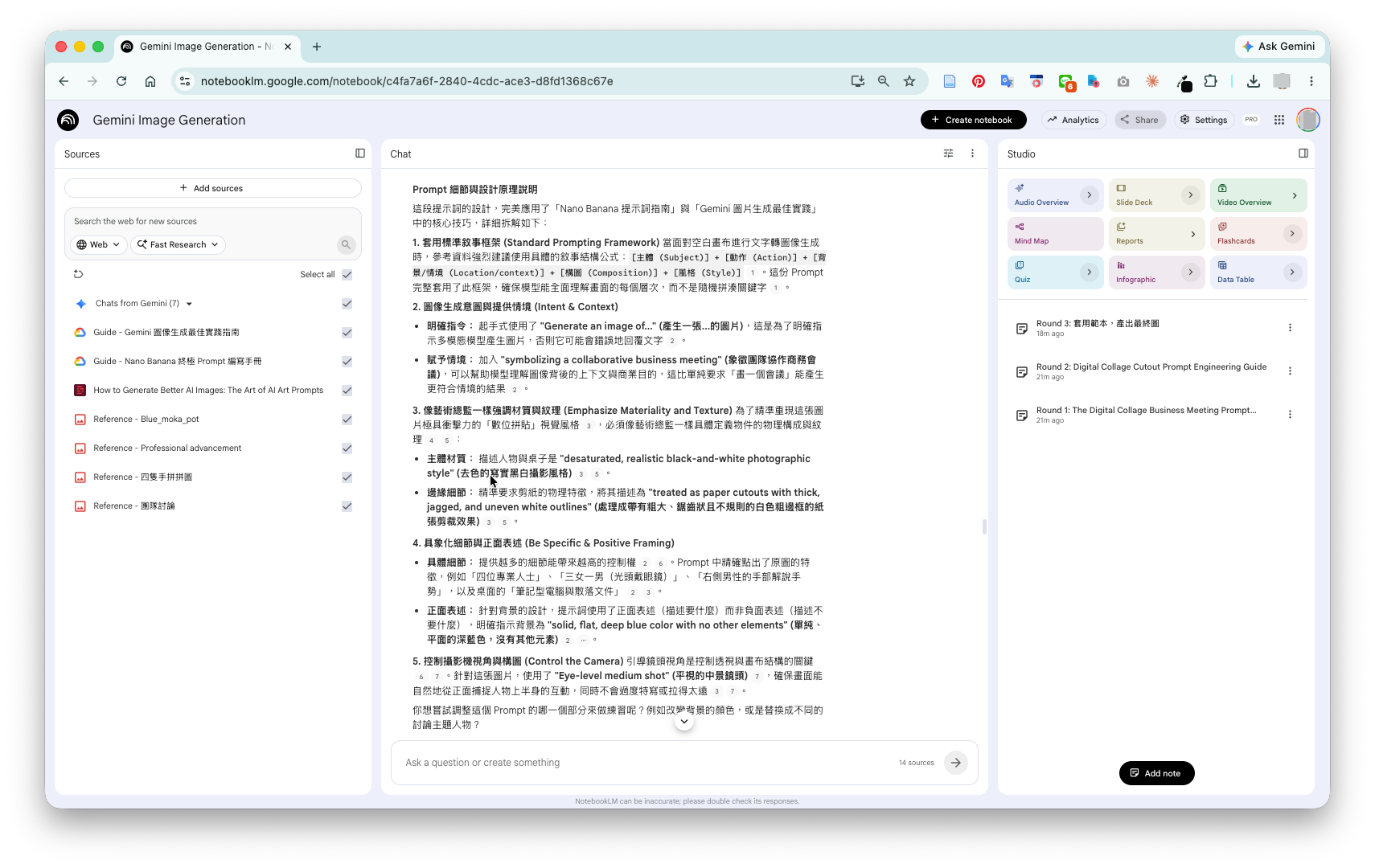Open the Fast Research dropdown

(x=178, y=244)
